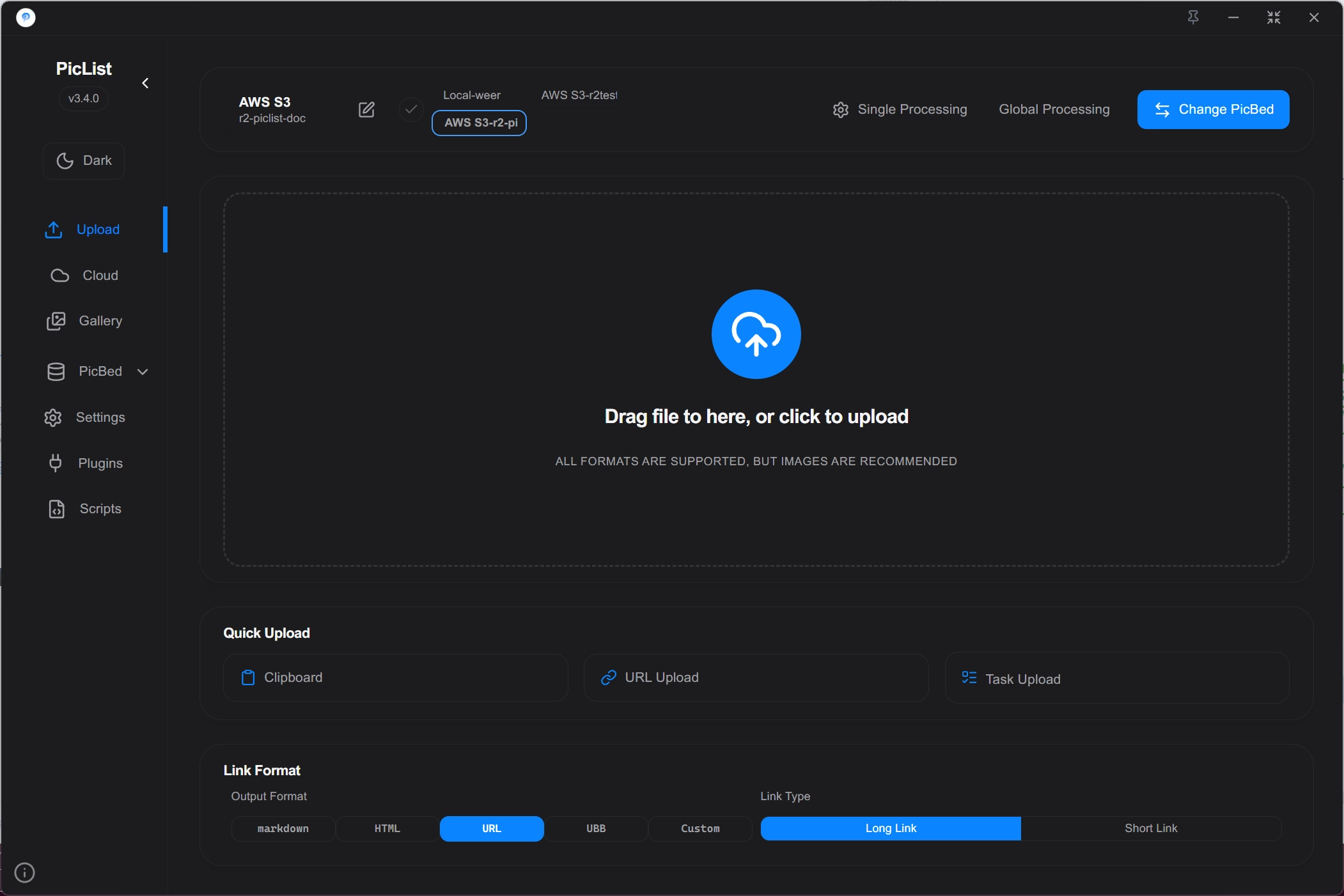Screen dimensions: 1344x896
Task: Choose Long Link type
Action: (x=891, y=828)
